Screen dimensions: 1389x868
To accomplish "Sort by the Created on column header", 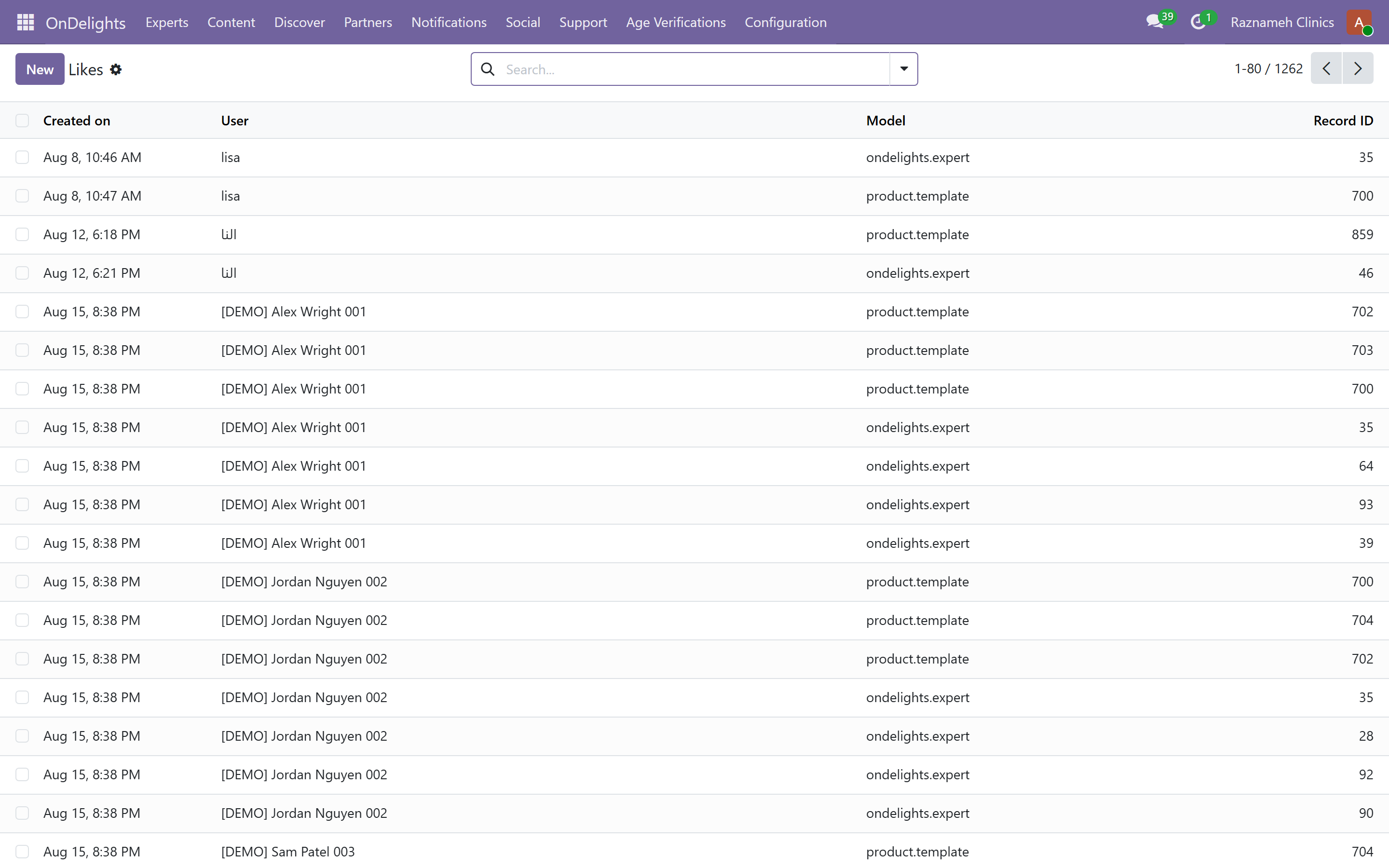I will point(77,121).
